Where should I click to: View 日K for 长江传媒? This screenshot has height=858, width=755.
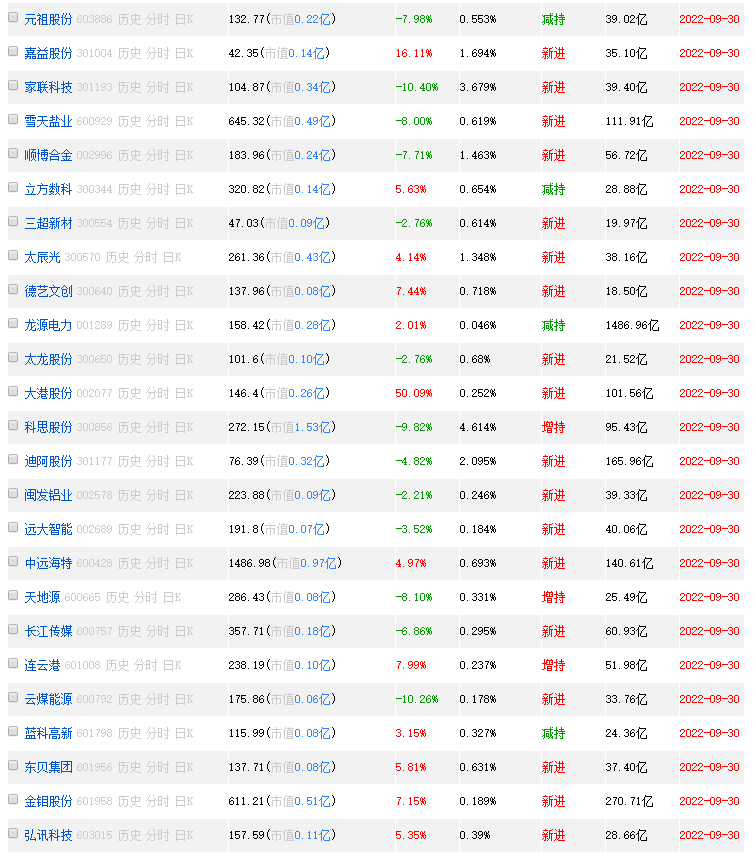[x=184, y=631]
